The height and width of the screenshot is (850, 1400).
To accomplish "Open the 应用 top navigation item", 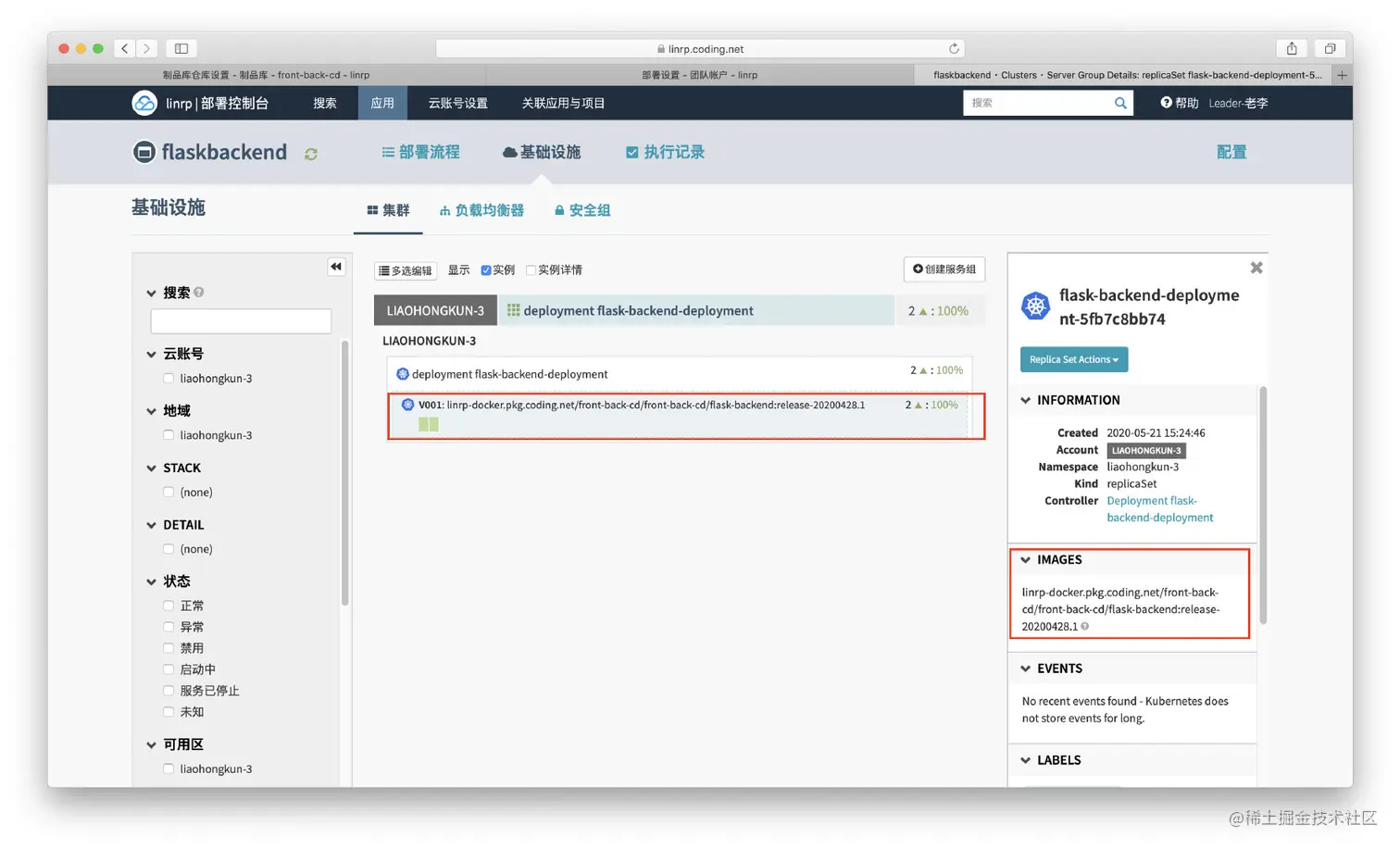I will 382,103.
